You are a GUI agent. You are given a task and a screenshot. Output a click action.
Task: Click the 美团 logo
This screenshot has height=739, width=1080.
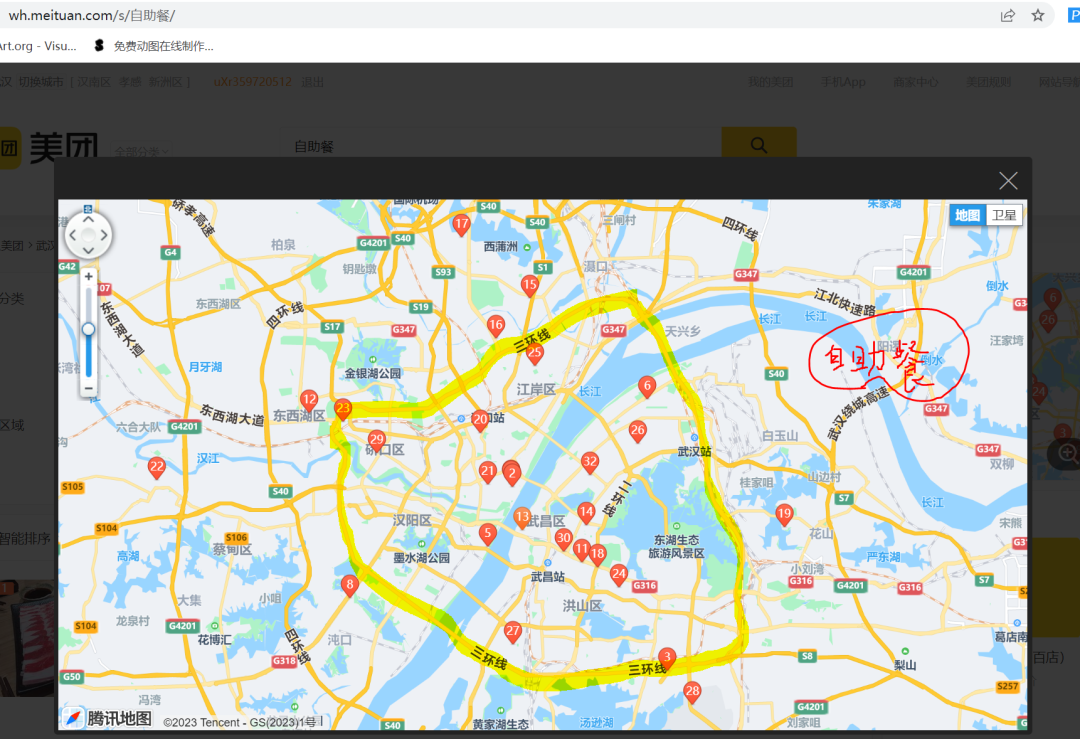[x=48, y=147]
